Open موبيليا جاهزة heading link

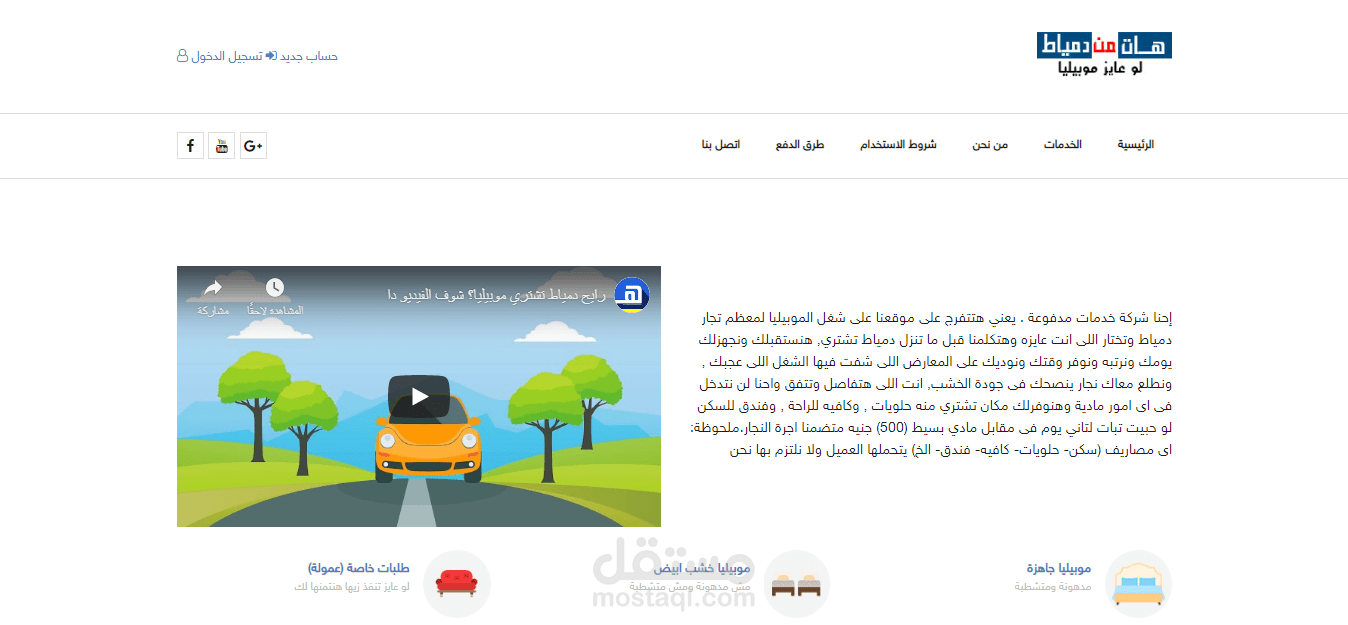1058,568
